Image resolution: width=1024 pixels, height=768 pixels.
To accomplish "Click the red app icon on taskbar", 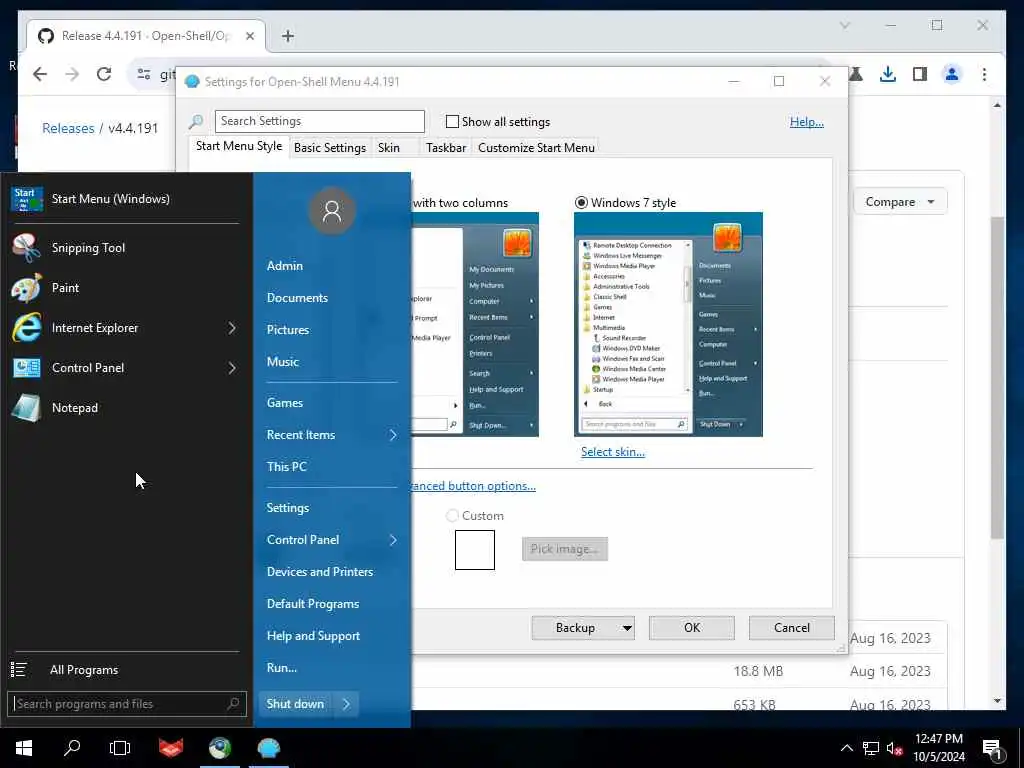I will [x=171, y=748].
